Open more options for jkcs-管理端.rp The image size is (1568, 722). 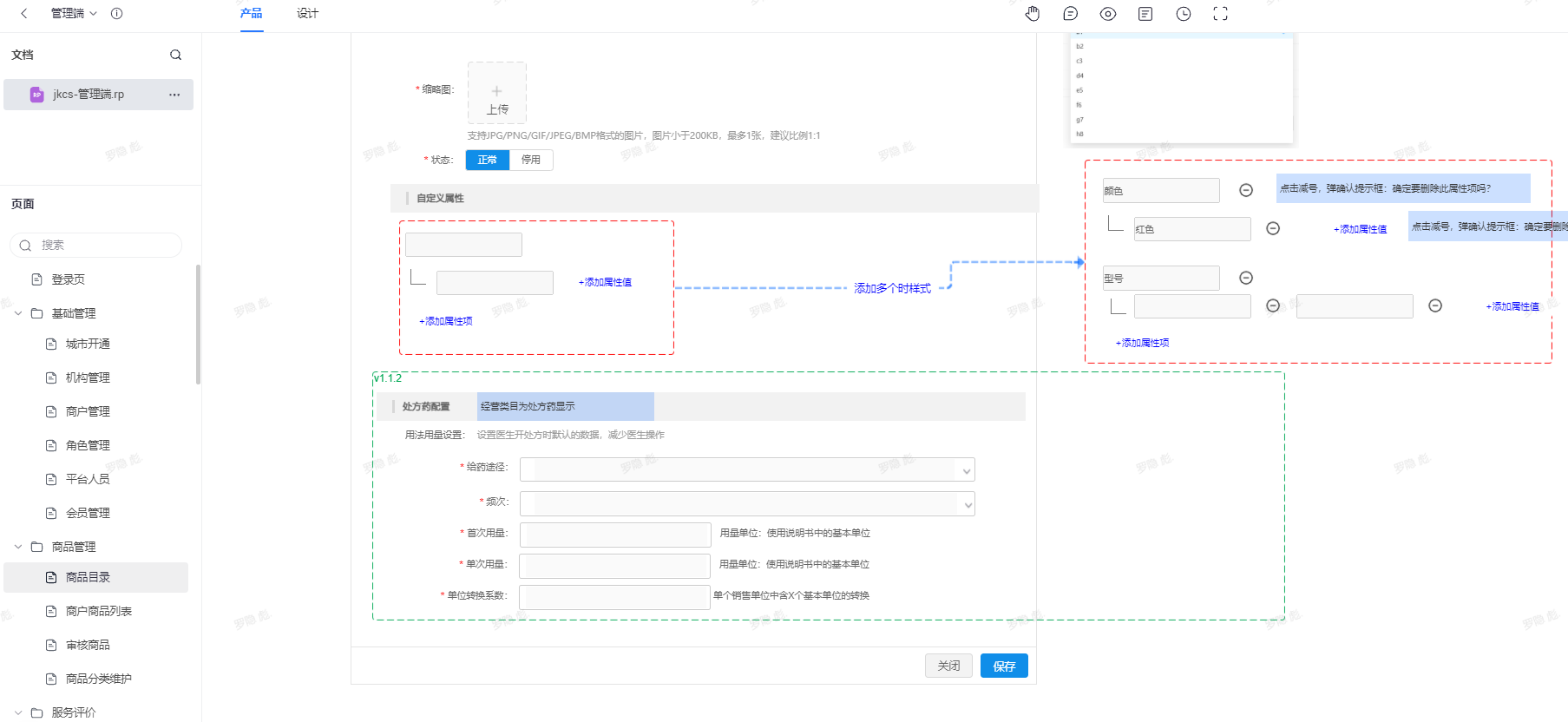174,95
